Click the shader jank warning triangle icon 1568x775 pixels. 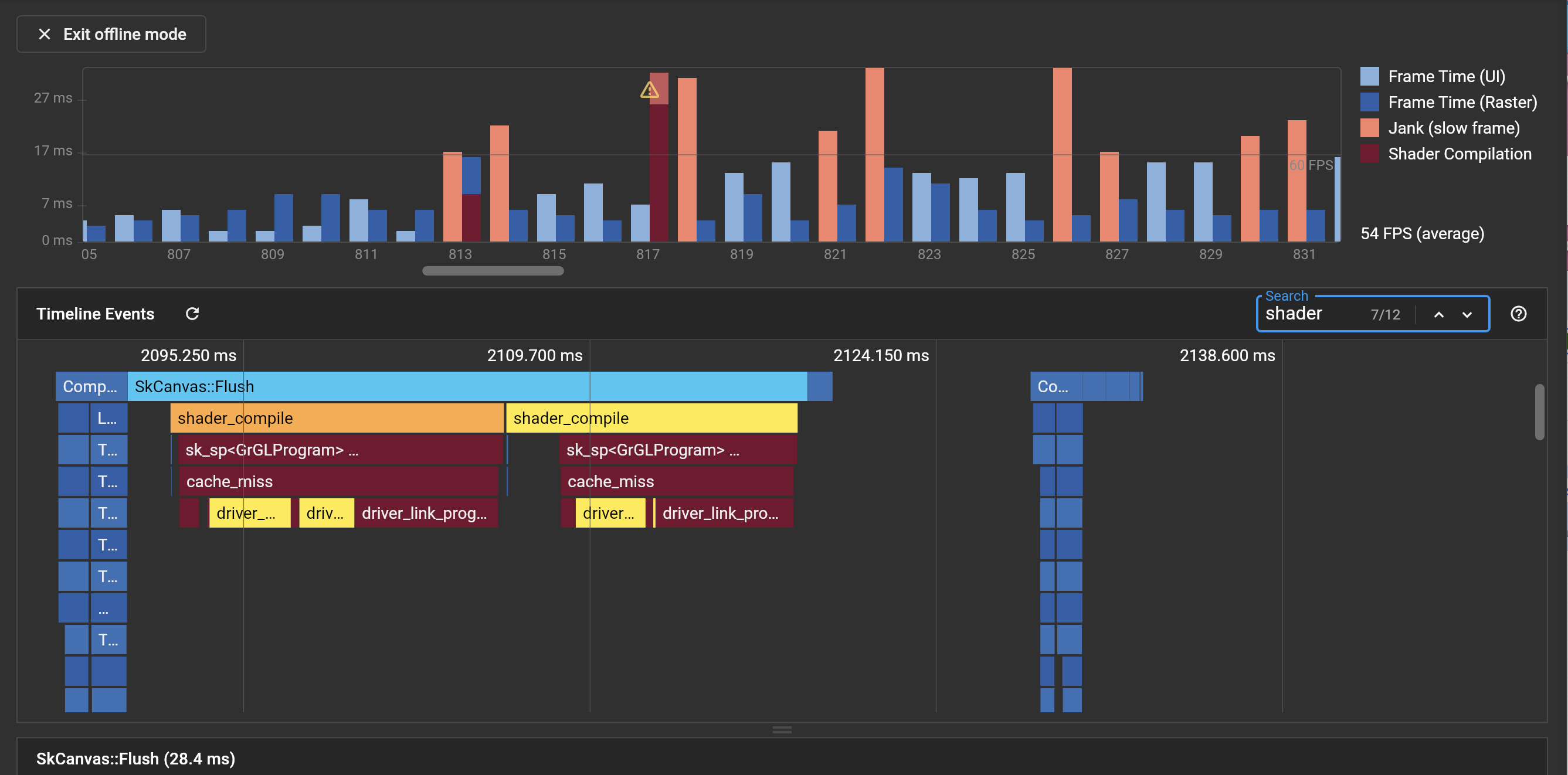[650, 91]
